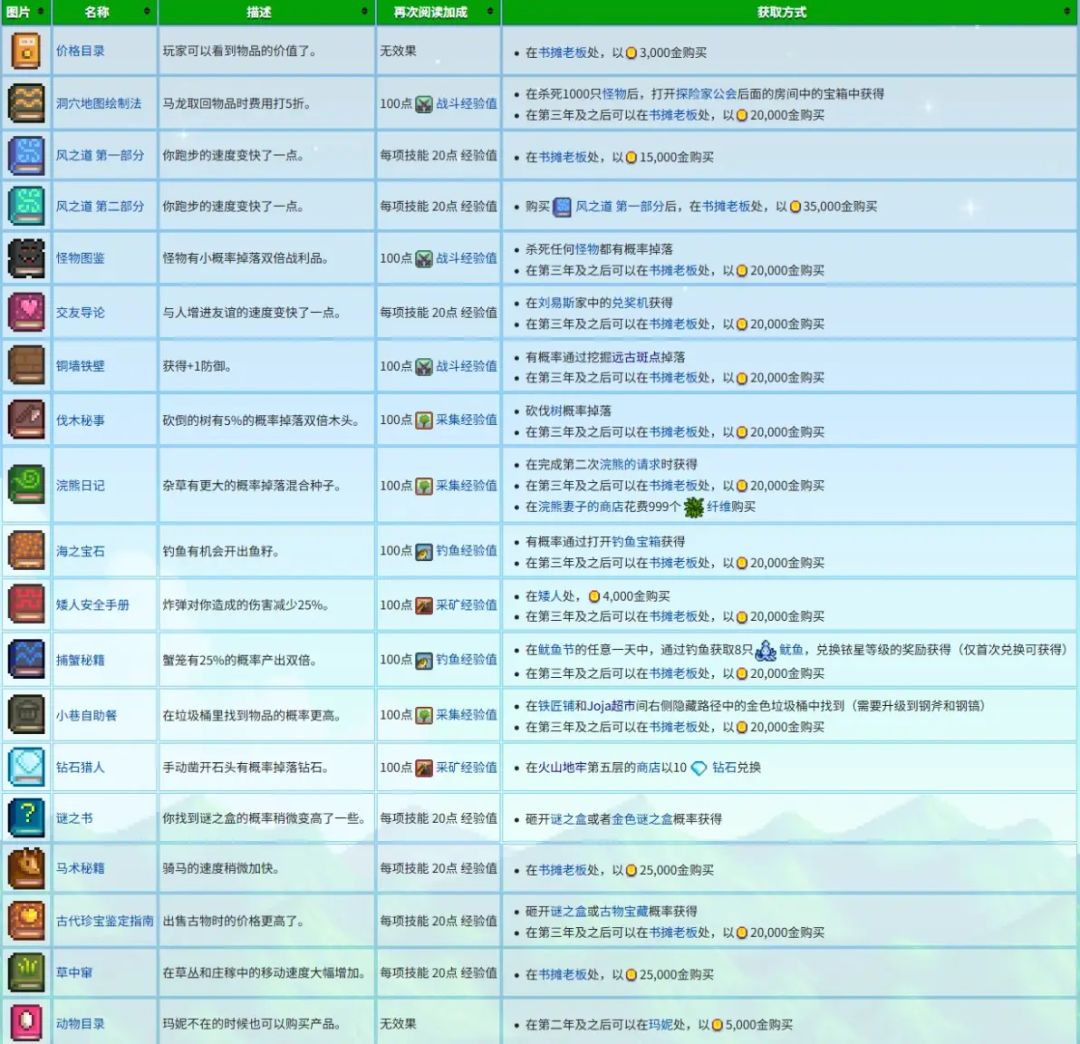This screenshot has height=1044, width=1080.
Task: Click the 钻石猎人 book icon
Action: (x=27, y=767)
